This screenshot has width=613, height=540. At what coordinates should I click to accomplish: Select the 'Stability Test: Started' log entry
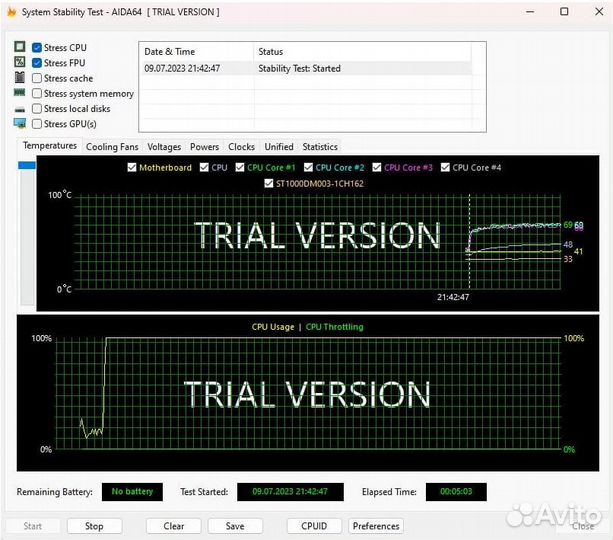pos(299,68)
